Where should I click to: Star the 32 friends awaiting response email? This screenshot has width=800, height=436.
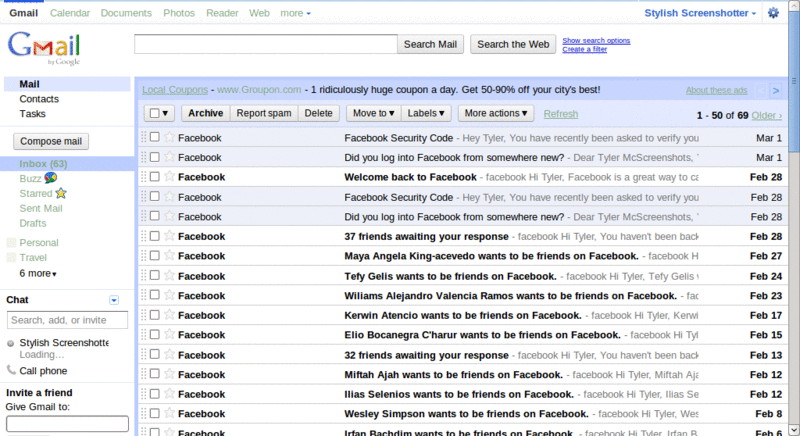point(169,354)
